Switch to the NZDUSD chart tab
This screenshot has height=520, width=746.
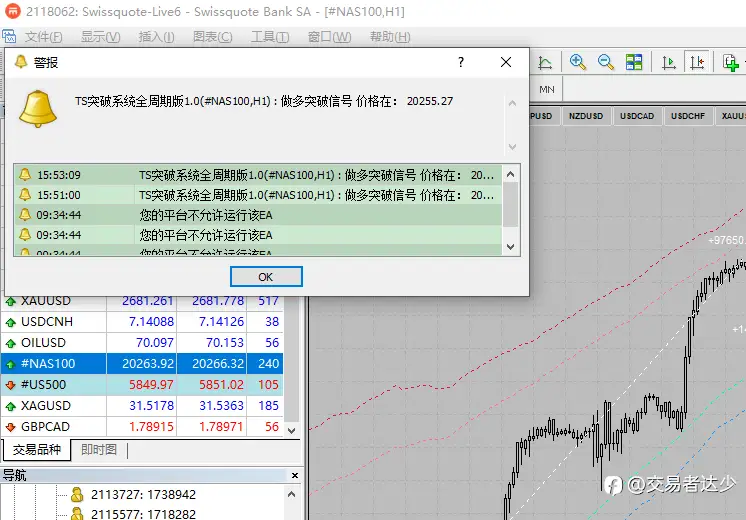586,116
